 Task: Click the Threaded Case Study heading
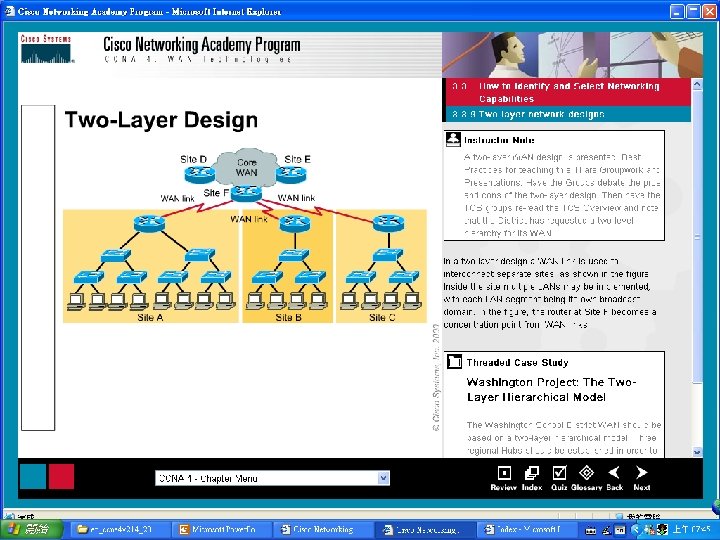click(x=518, y=362)
